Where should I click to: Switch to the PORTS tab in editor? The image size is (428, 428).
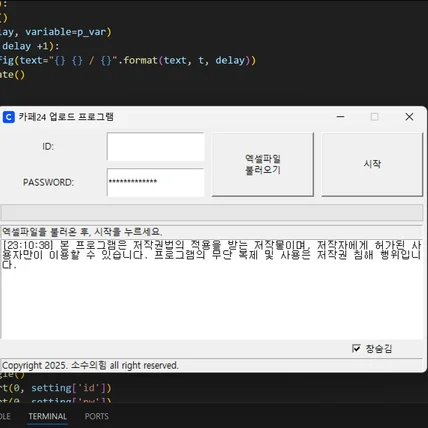pyautogui.click(x=97, y=416)
